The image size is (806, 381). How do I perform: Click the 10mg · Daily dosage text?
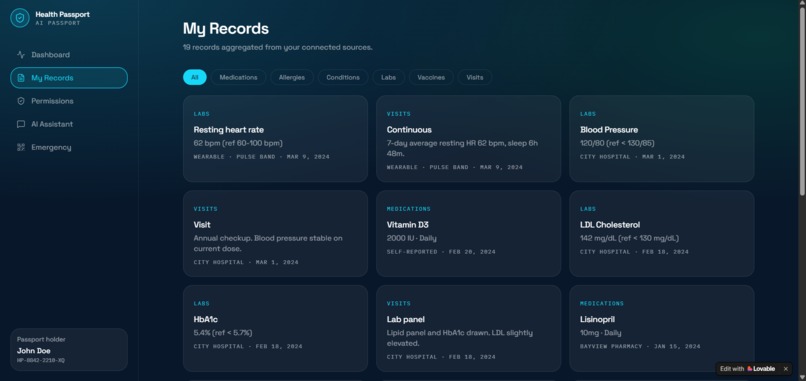point(602,333)
